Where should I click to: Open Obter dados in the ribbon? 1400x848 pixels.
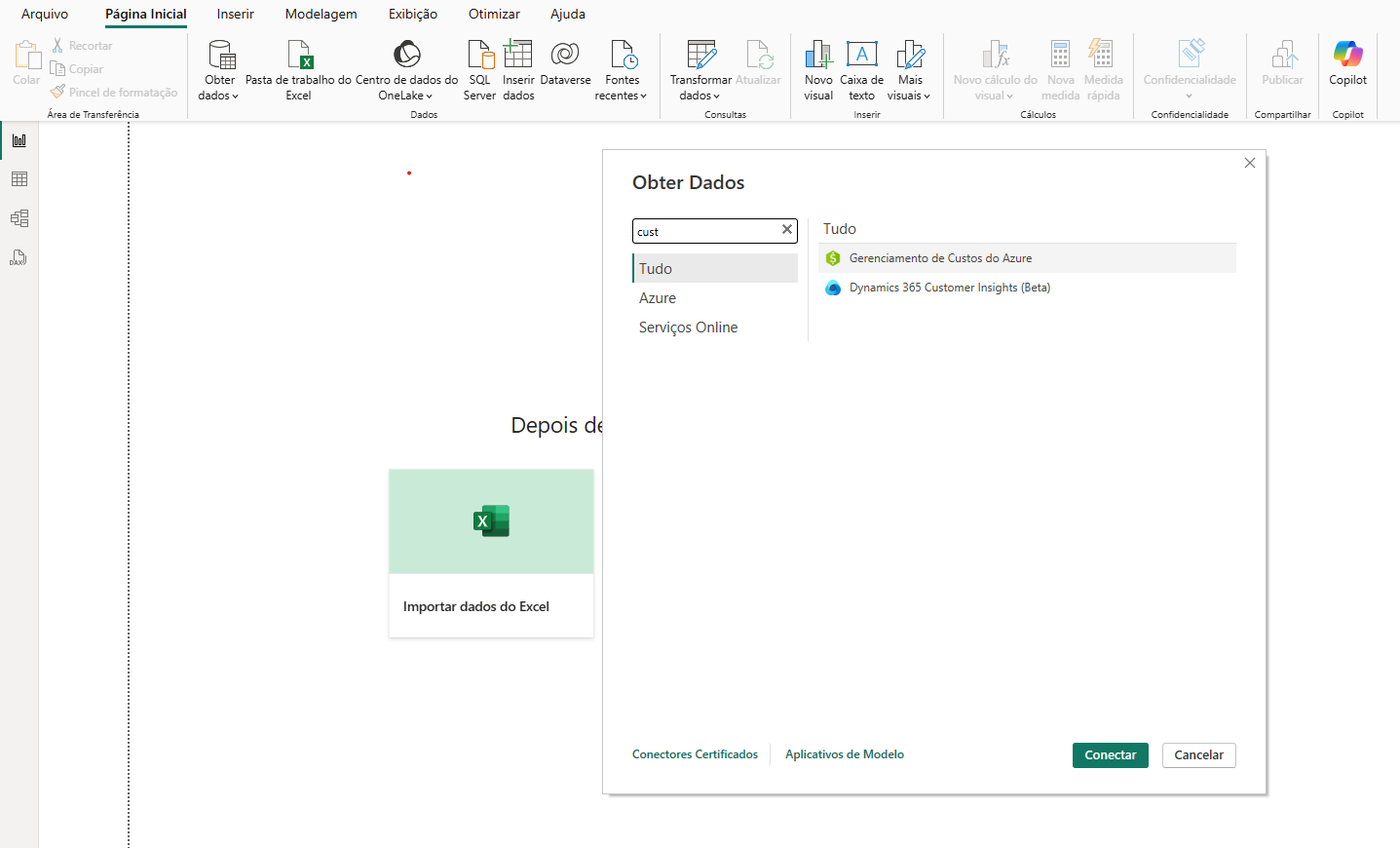220,70
